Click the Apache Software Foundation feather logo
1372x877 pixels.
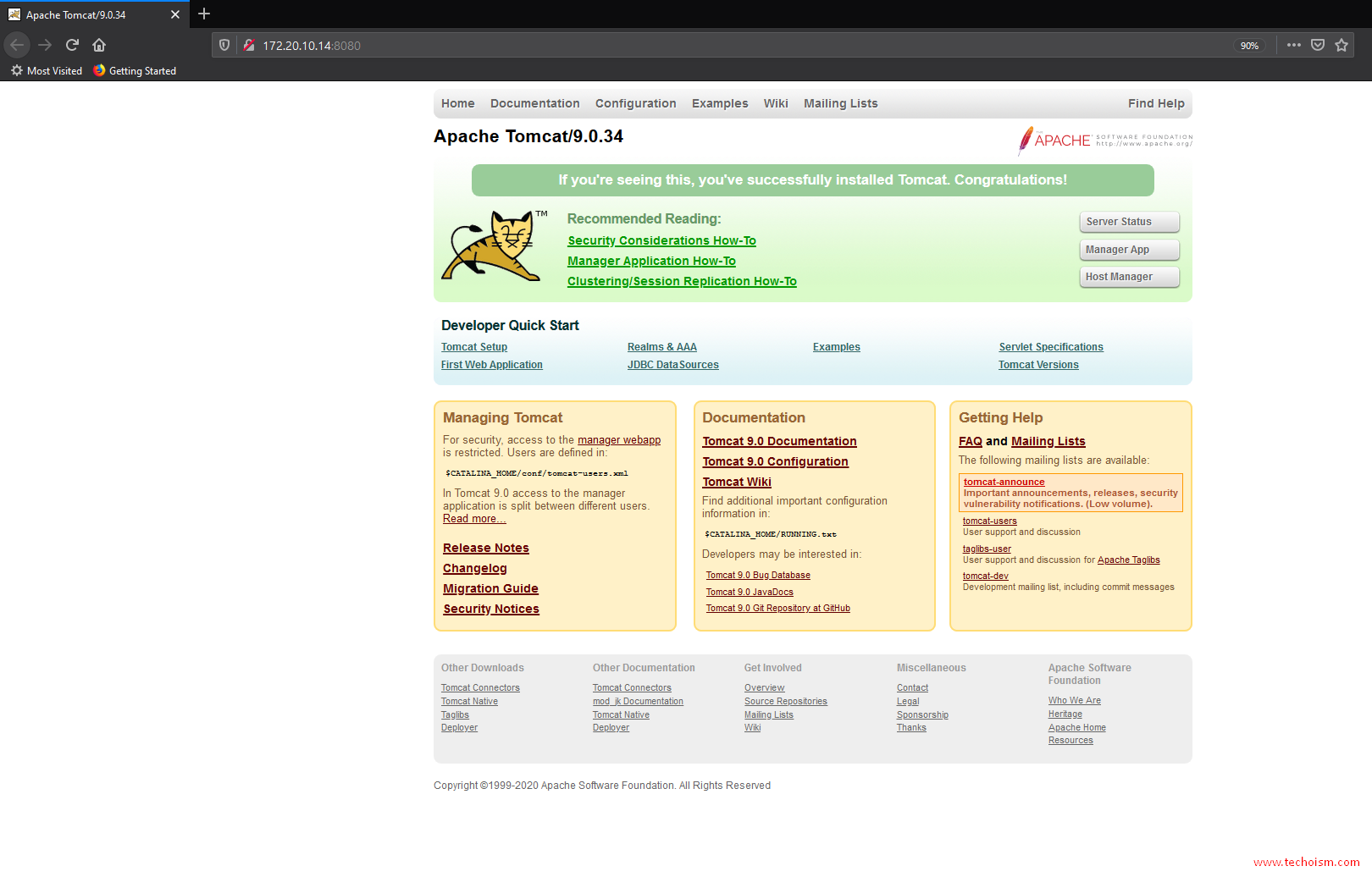(x=1105, y=141)
